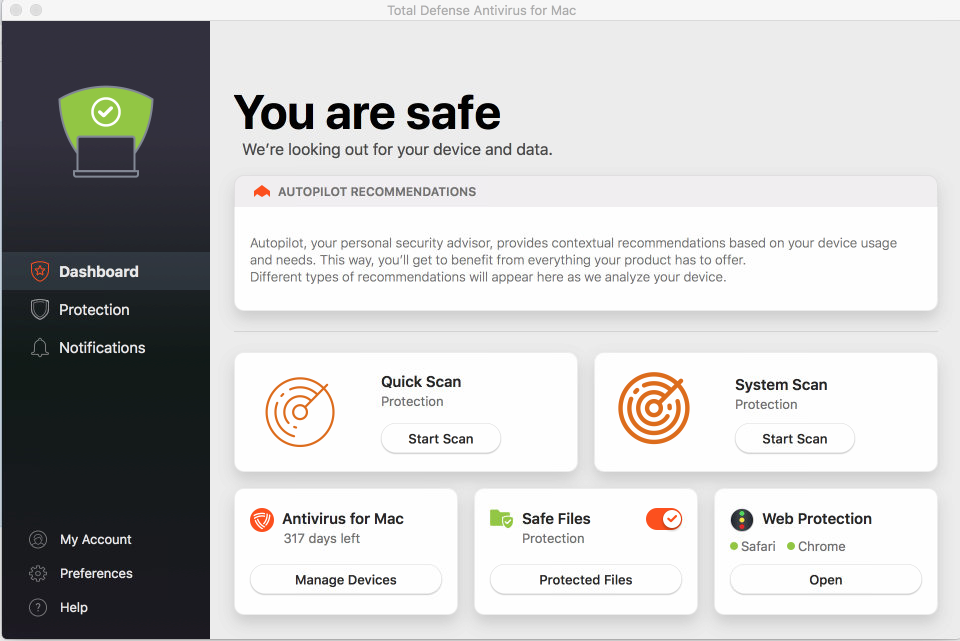This screenshot has width=960, height=641.
Task: Click the Preferences gear icon
Action: (x=39, y=573)
